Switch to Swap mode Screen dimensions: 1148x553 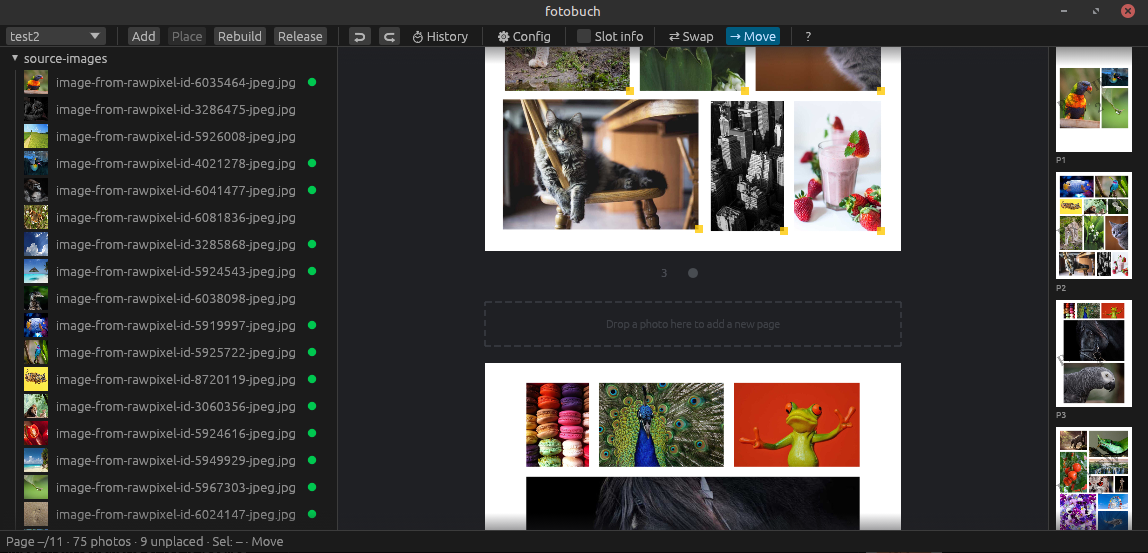(x=691, y=36)
